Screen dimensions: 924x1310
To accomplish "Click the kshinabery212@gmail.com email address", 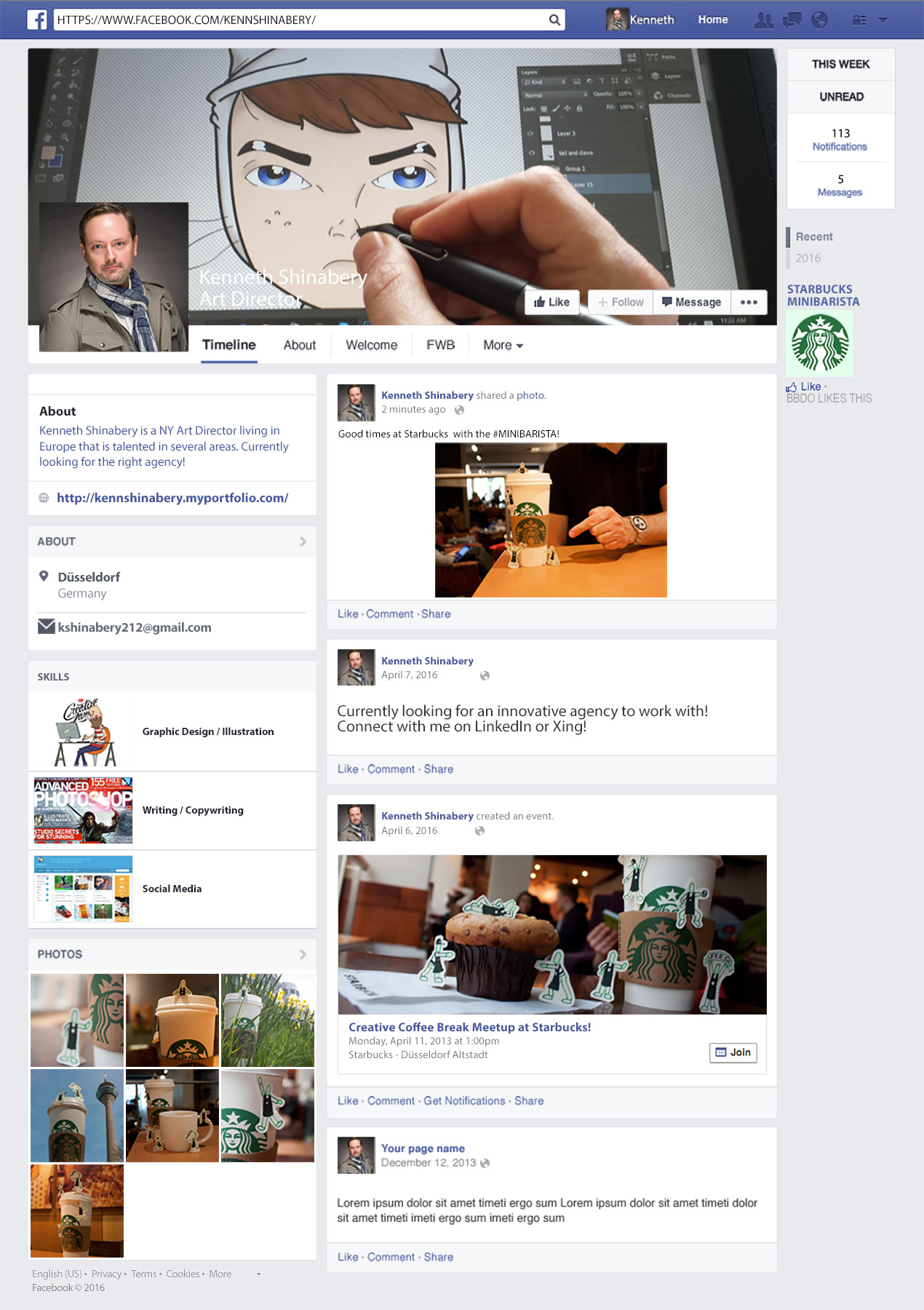I will (x=135, y=627).
